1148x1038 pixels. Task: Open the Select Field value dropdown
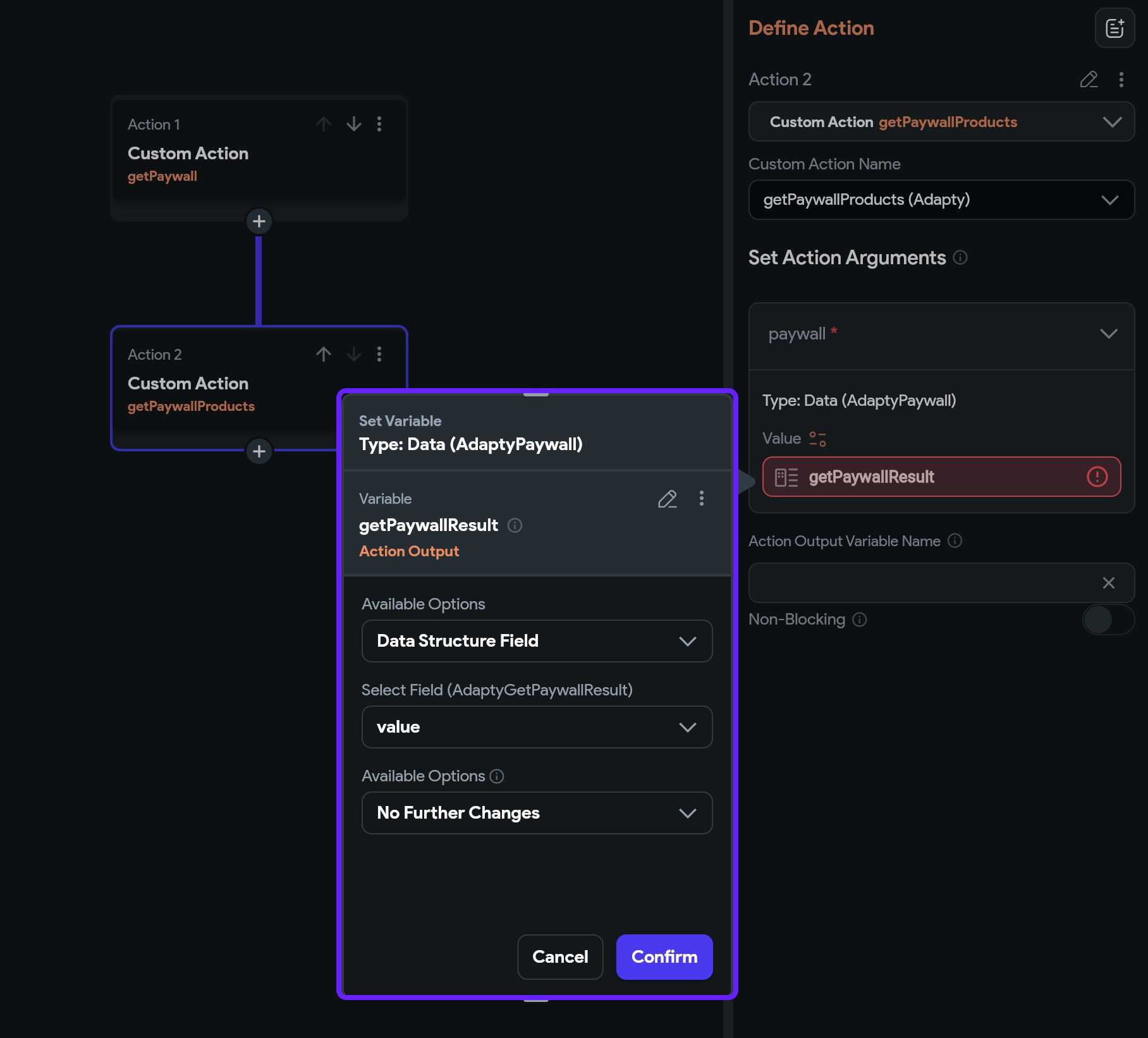[x=537, y=727]
